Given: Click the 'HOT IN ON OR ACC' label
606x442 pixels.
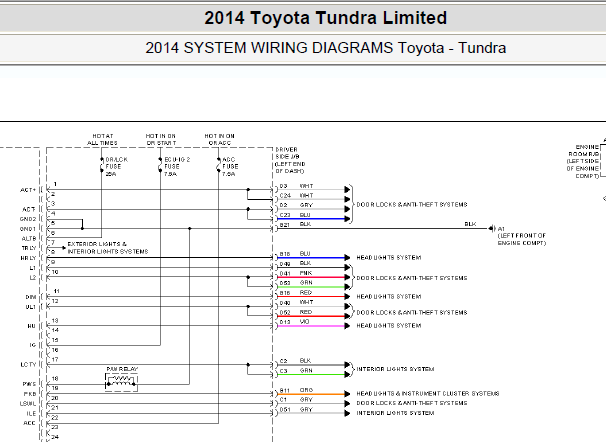Looking at the screenshot, I should click(220, 139).
